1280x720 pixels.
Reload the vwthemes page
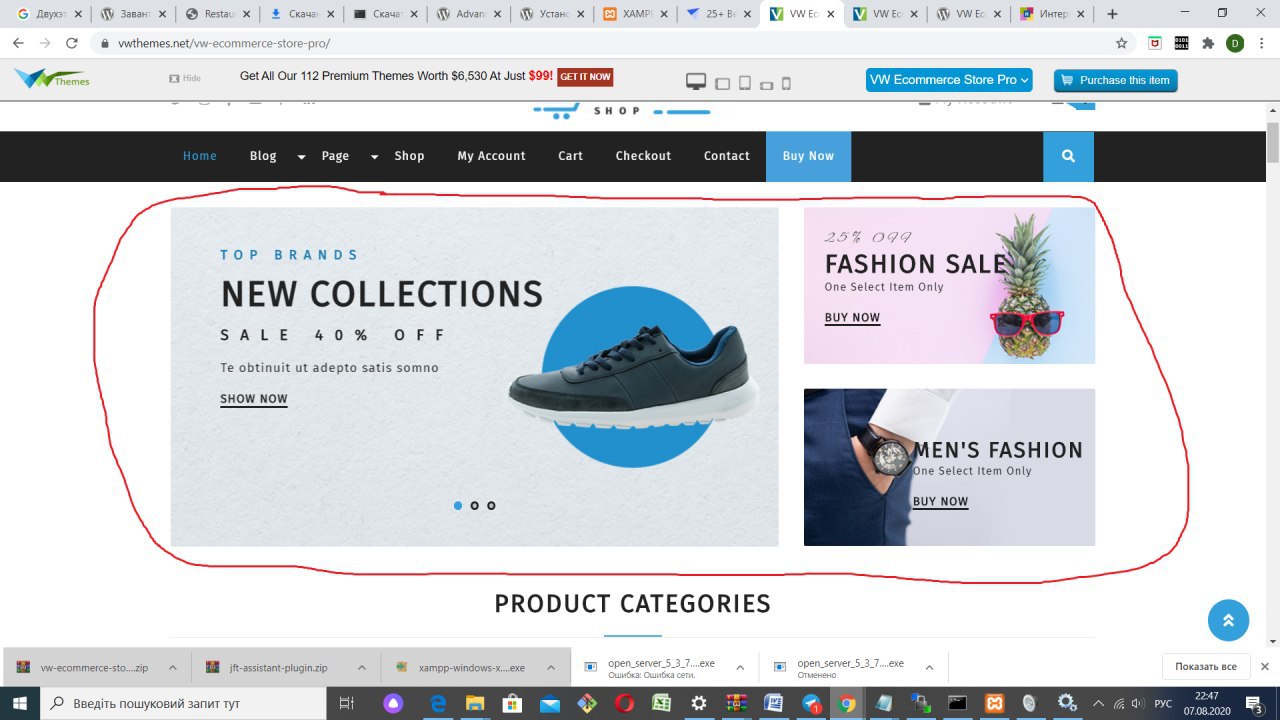pyautogui.click(x=71, y=43)
